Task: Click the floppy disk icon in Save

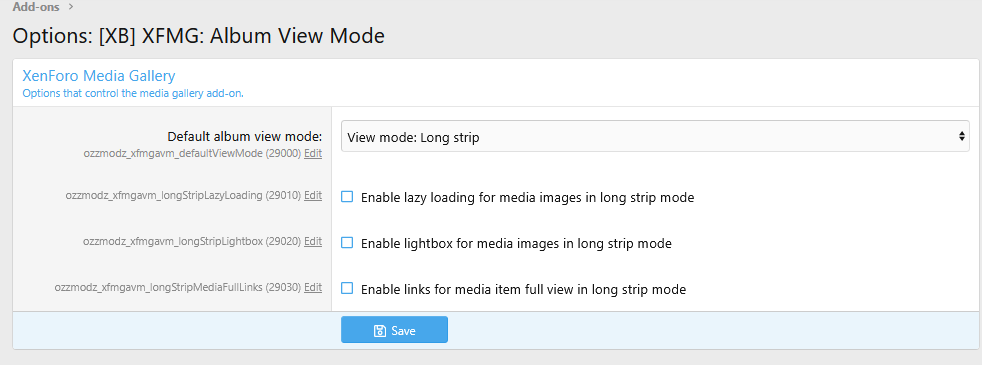Action: click(379, 331)
